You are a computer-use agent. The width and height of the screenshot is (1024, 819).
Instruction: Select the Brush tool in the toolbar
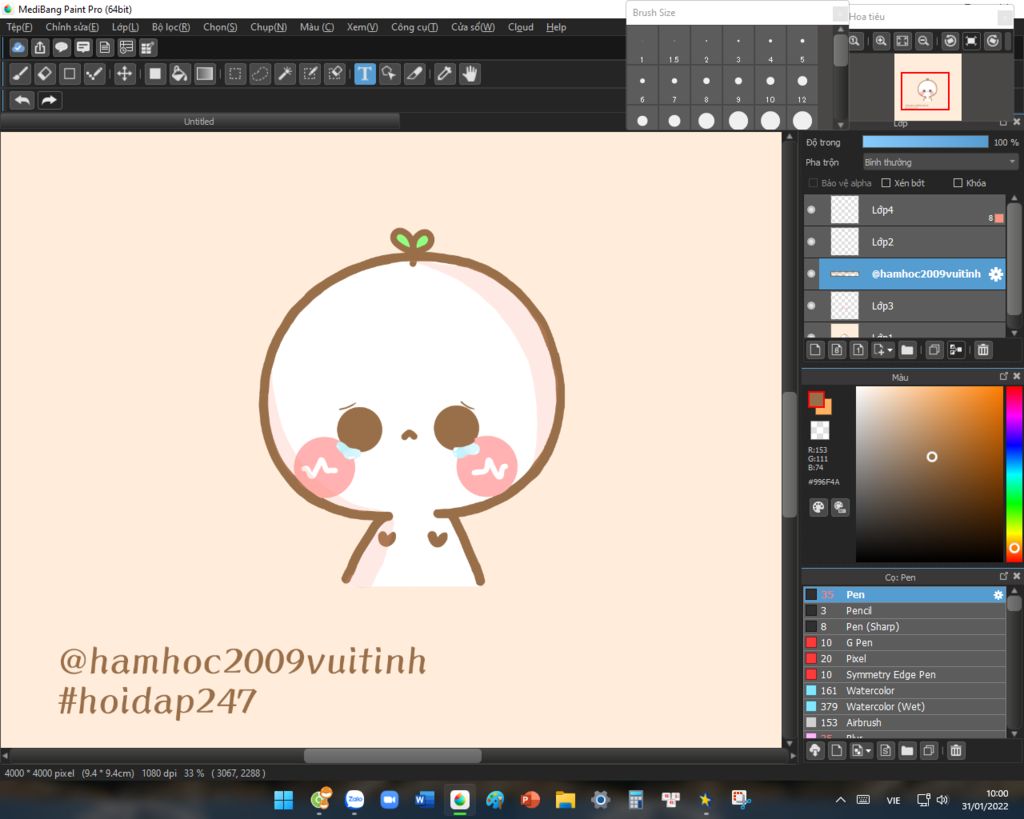coord(20,74)
